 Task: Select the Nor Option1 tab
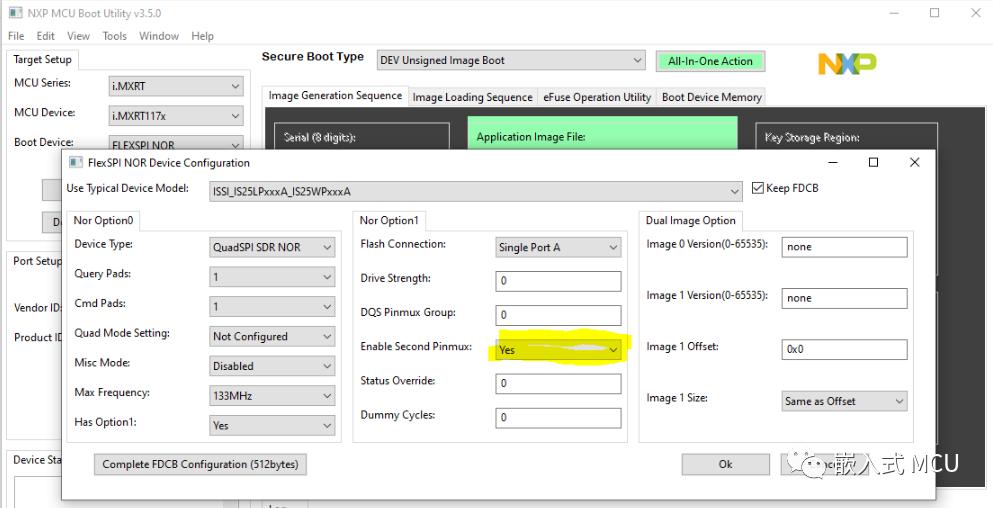click(x=389, y=220)
